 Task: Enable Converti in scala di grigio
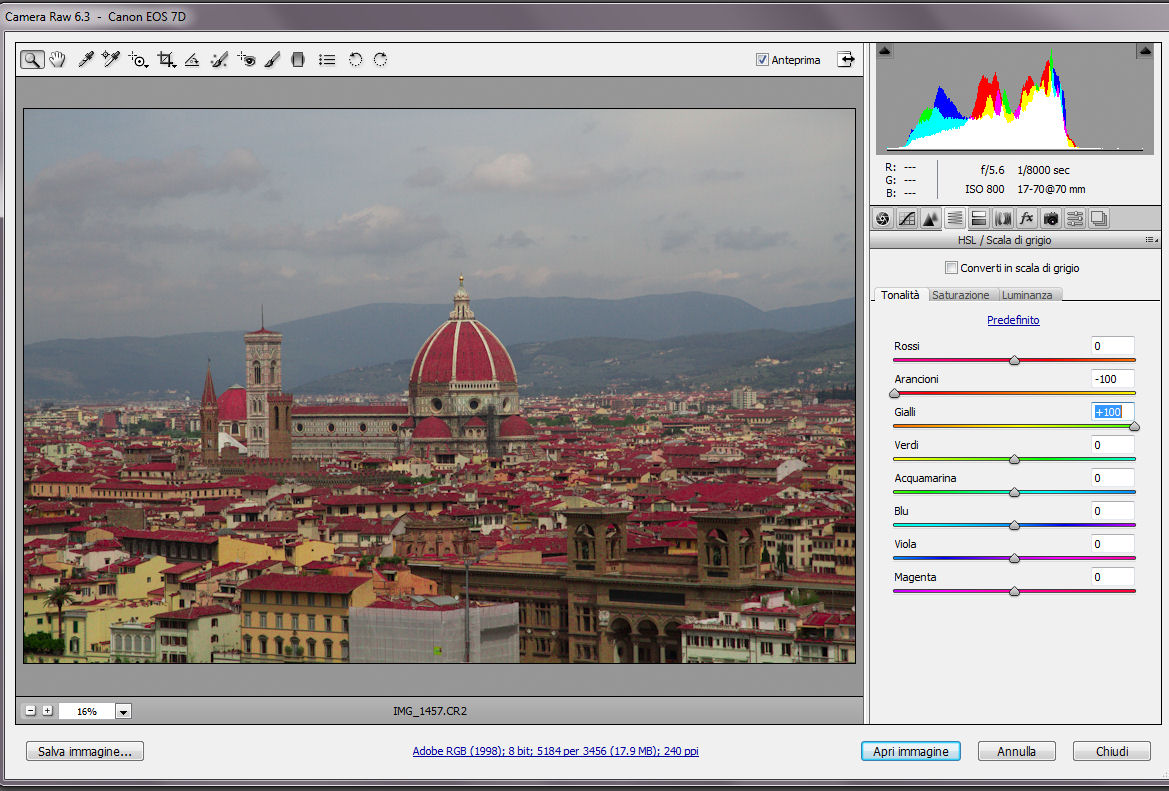(x=951, y=268)
